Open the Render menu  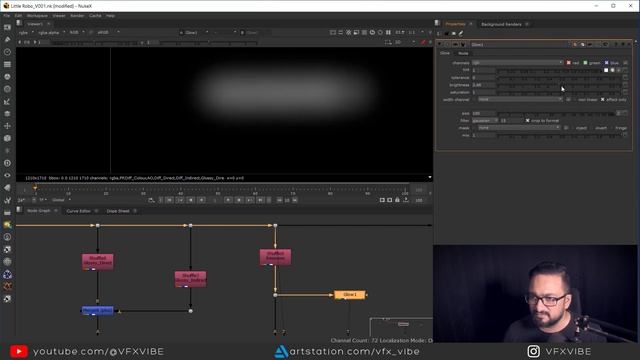tap(77, 16)
